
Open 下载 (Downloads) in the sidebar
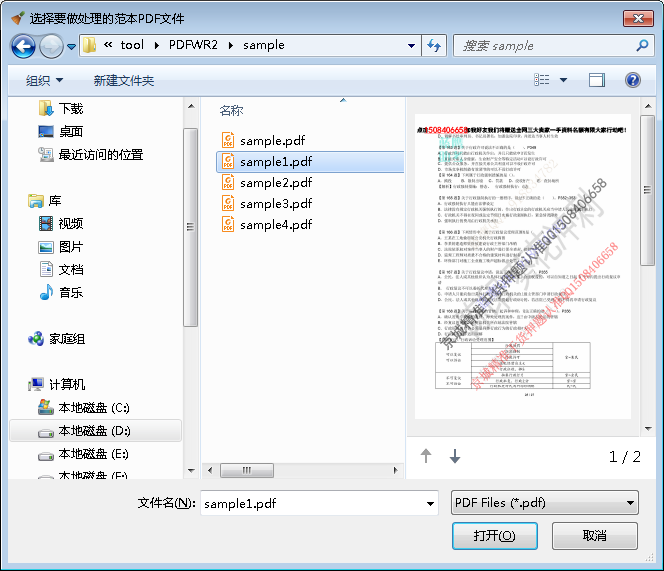[x=61, y=108]
